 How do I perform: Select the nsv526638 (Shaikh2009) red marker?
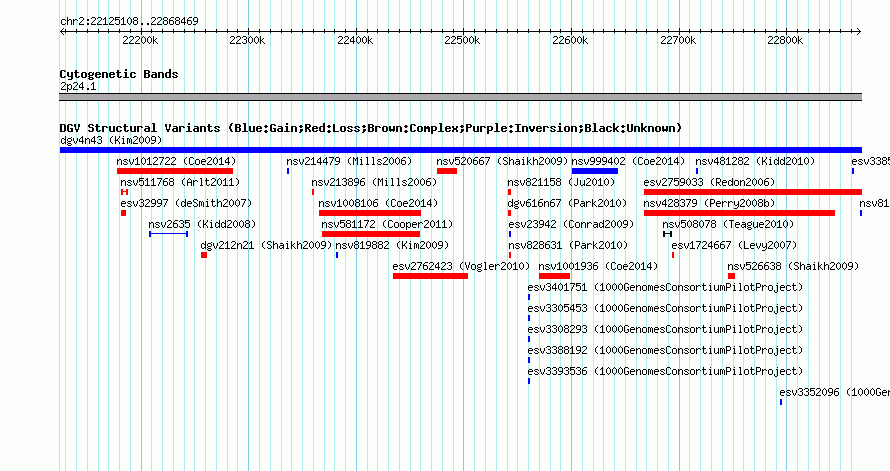coord(731,276)
